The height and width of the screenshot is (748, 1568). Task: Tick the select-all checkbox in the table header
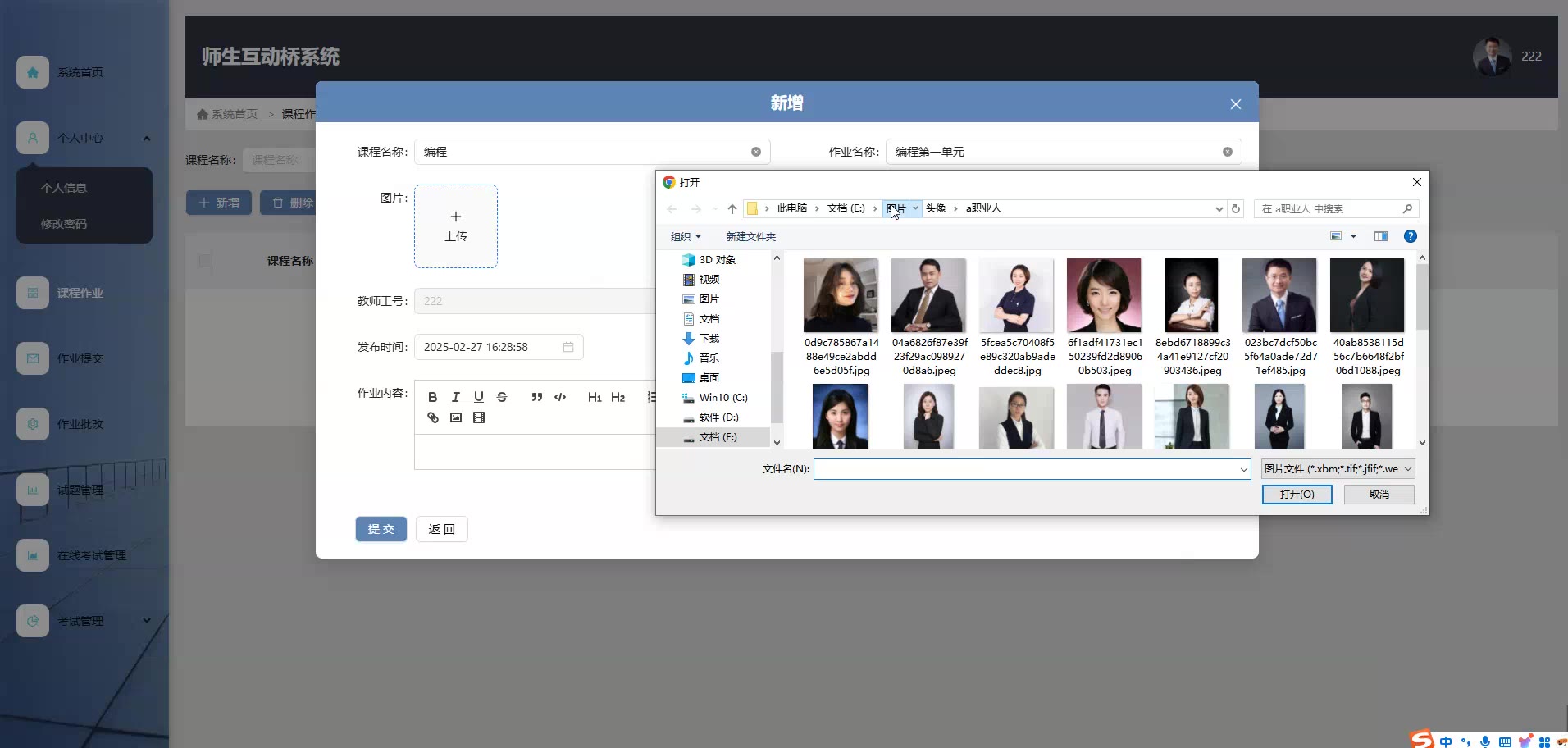(x=205, y=261)
